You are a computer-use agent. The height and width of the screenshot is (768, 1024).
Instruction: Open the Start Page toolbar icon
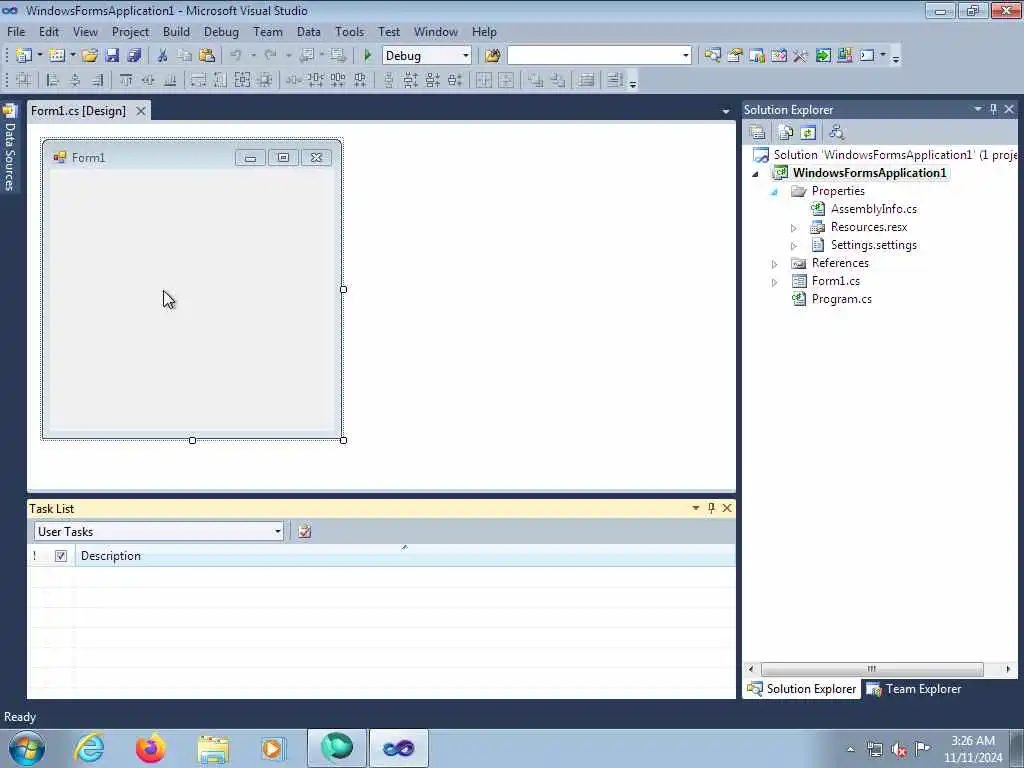823,56
